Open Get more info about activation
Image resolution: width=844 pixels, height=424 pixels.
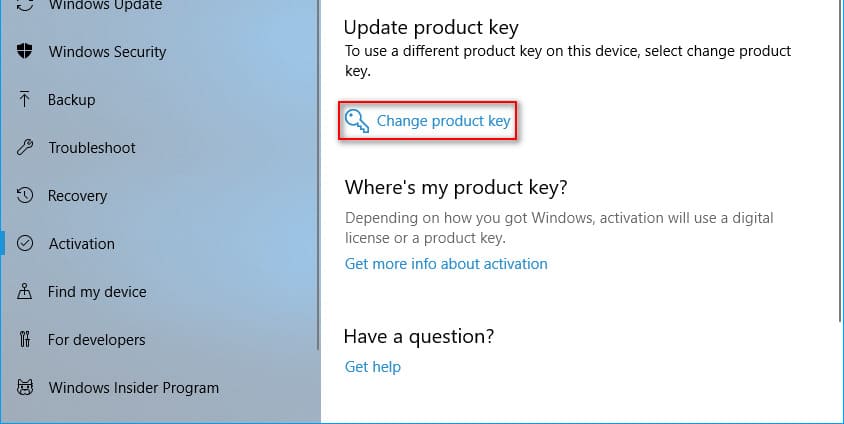point(446,264)
